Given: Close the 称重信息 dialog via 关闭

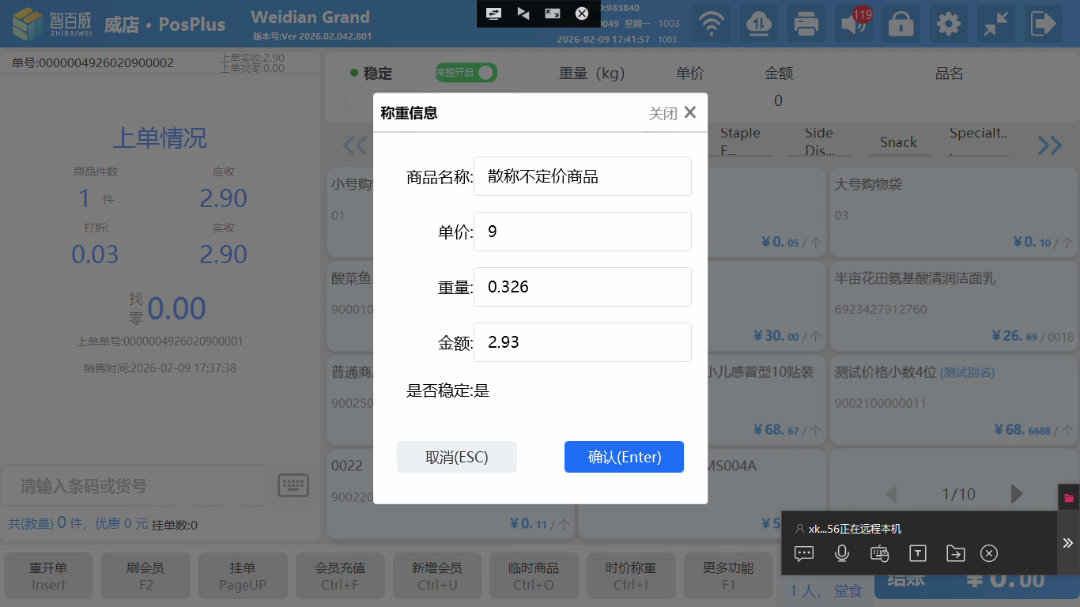Looking at the screenshot, I should pos(672,113).
